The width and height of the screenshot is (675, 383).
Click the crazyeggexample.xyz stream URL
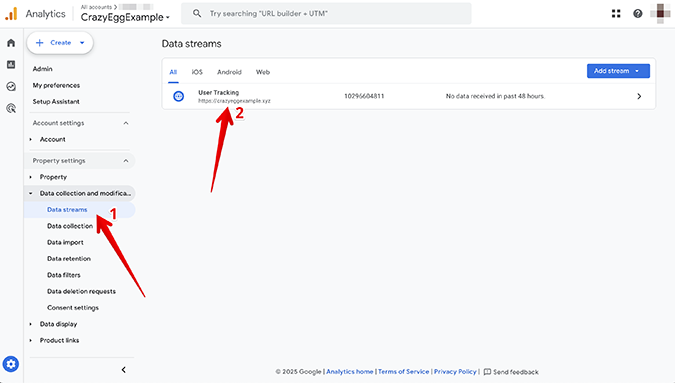pos(234,101)
